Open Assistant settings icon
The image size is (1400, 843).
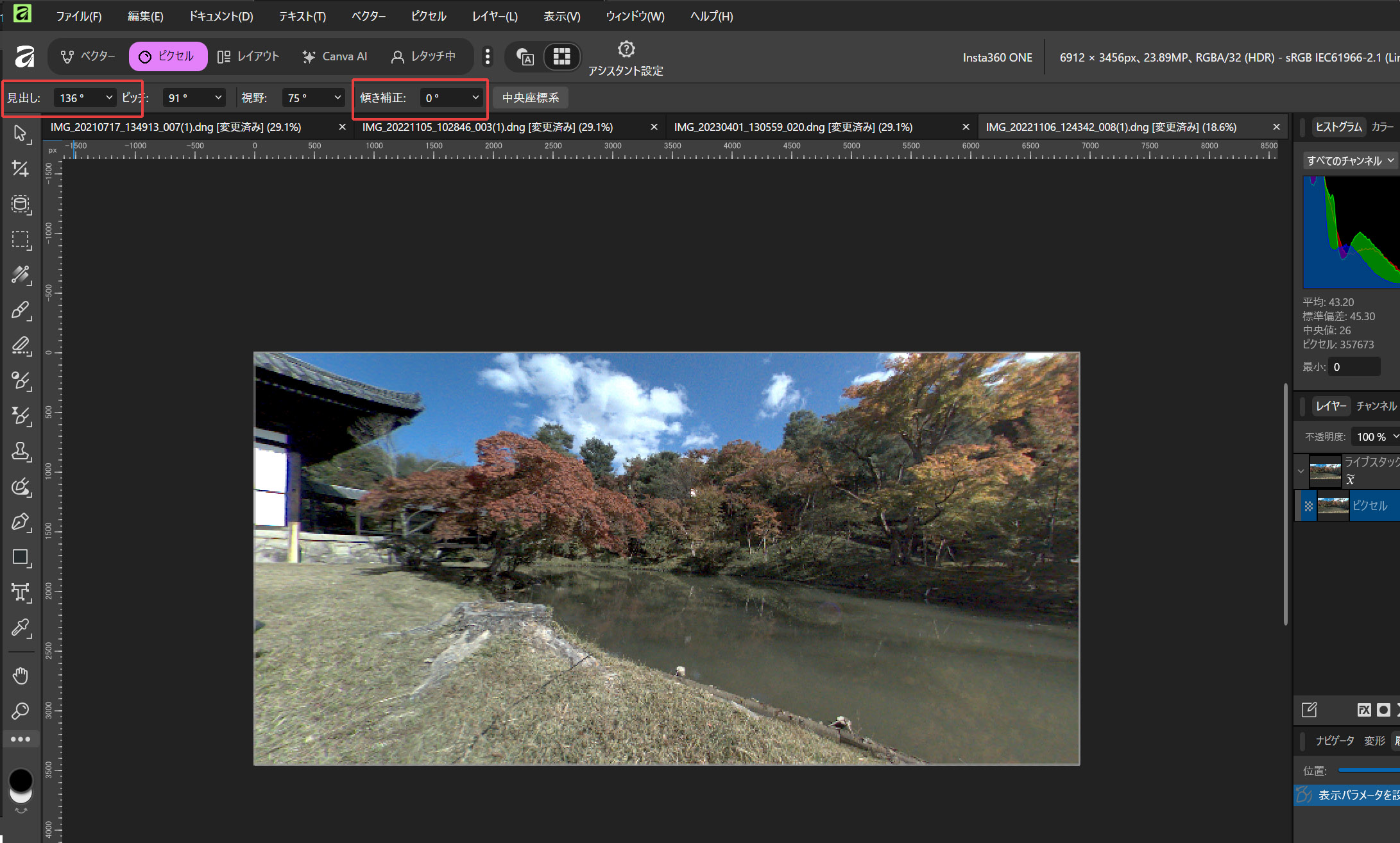click(x=626, y=49)
